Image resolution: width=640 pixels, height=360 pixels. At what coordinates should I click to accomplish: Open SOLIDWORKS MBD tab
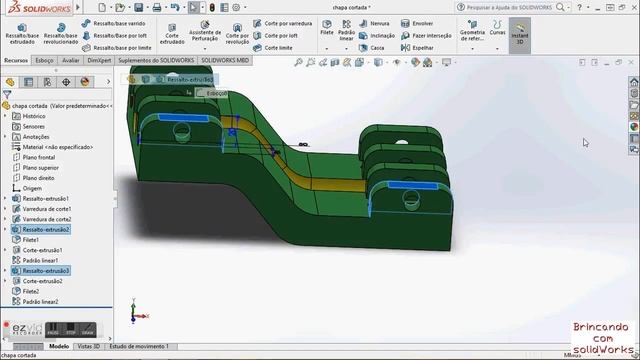(225, 60)
